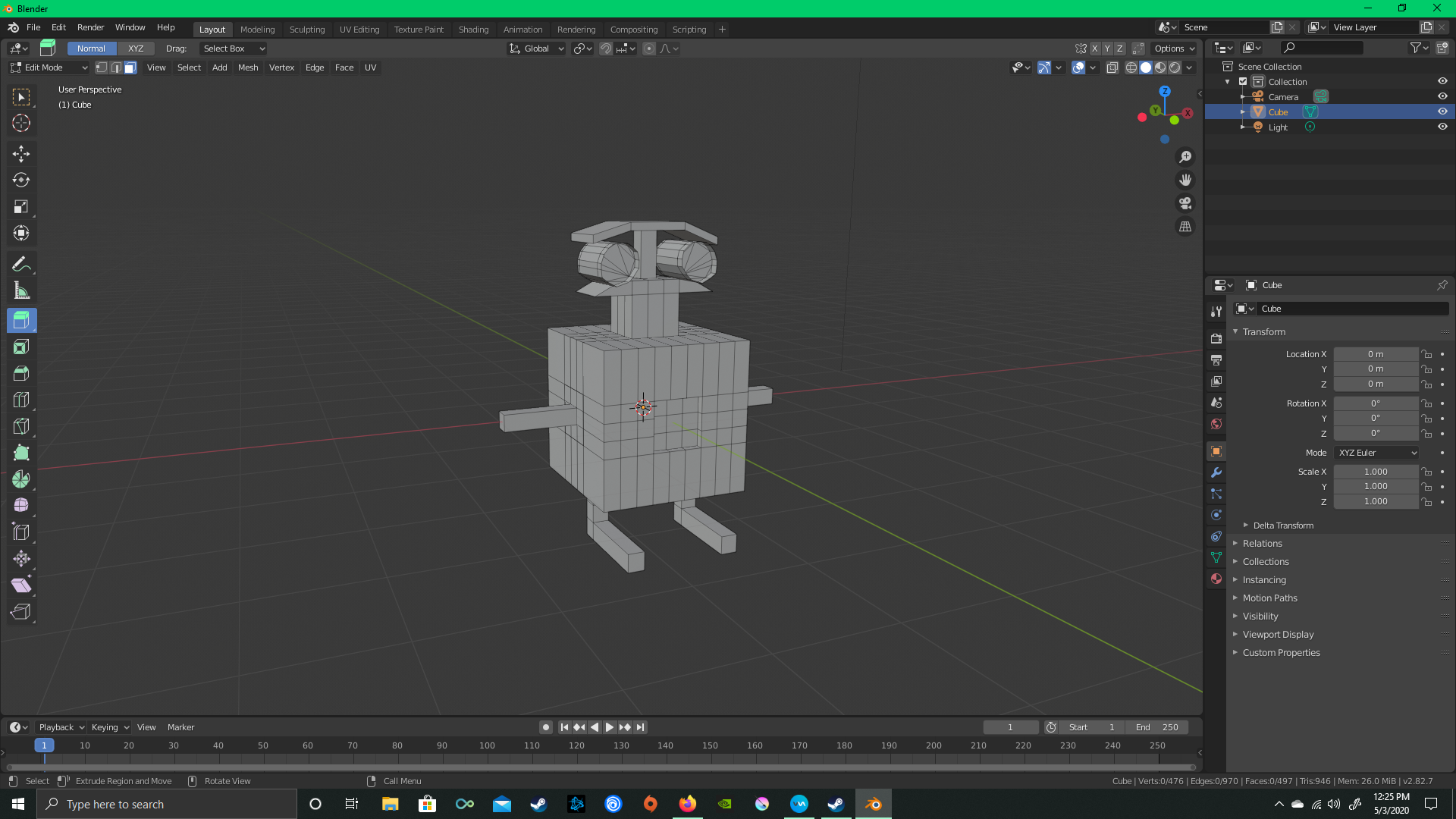This screenshot has height=819, width=1456.
Task: Lock the Location X property
Action: click(1426, 354)
